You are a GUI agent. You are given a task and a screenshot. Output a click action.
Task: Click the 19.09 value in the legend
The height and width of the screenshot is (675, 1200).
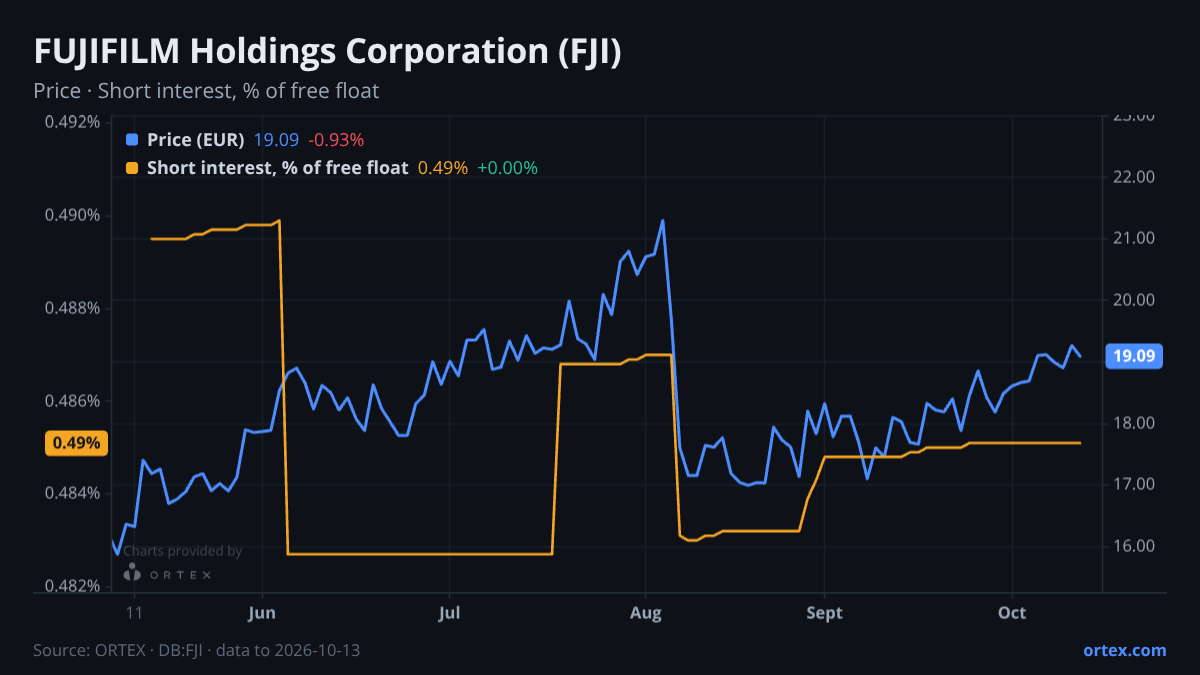276,140
